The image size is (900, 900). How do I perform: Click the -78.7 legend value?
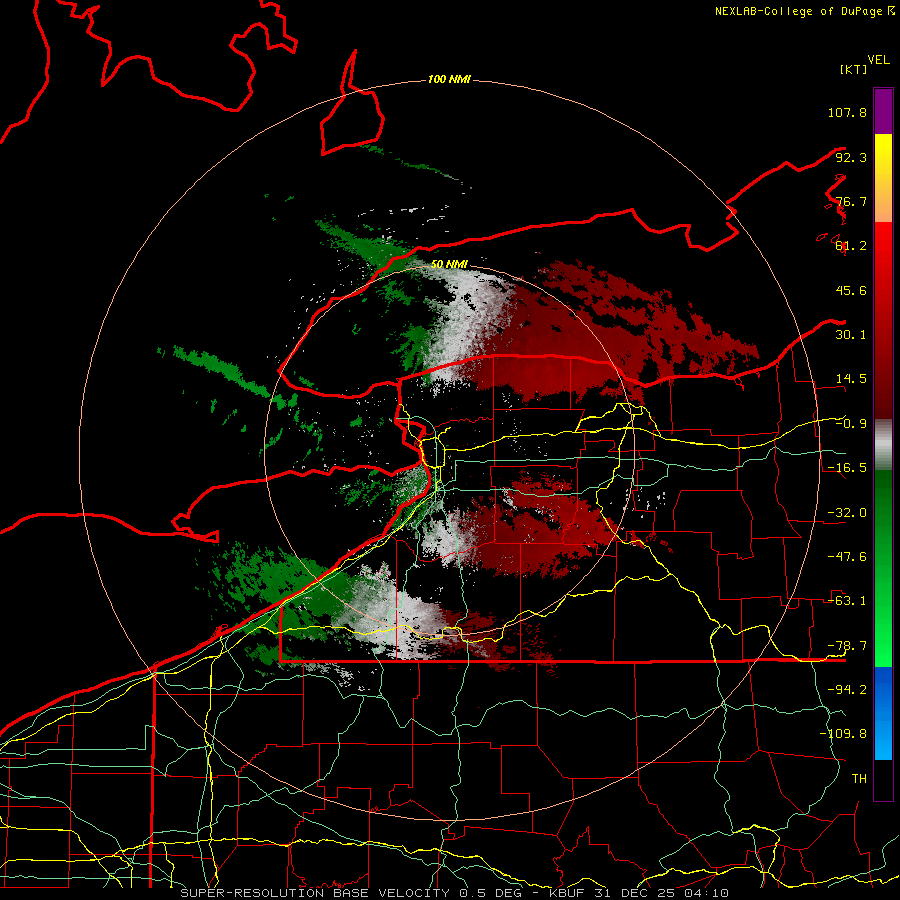[x=847, y=646]
